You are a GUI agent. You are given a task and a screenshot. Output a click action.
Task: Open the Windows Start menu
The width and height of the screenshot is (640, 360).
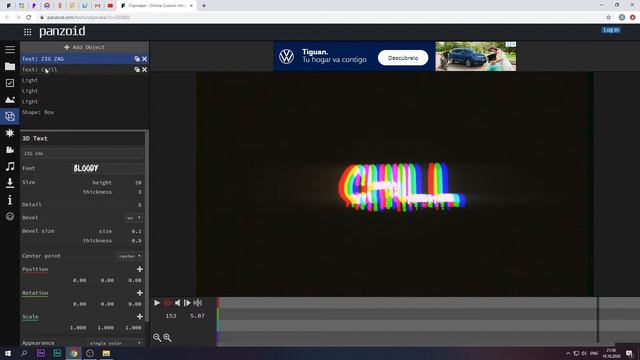(8, 353)
